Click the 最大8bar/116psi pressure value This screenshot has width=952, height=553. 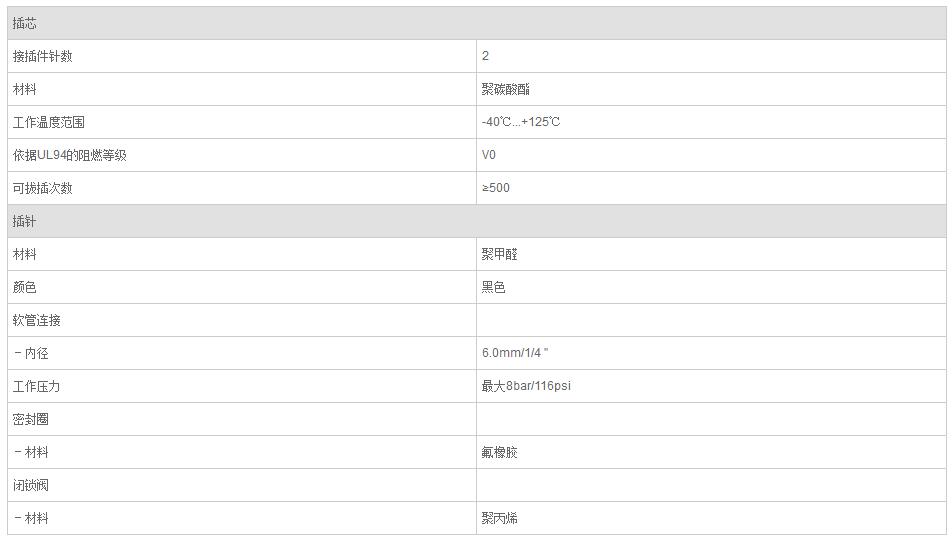(x=526, y=386)
